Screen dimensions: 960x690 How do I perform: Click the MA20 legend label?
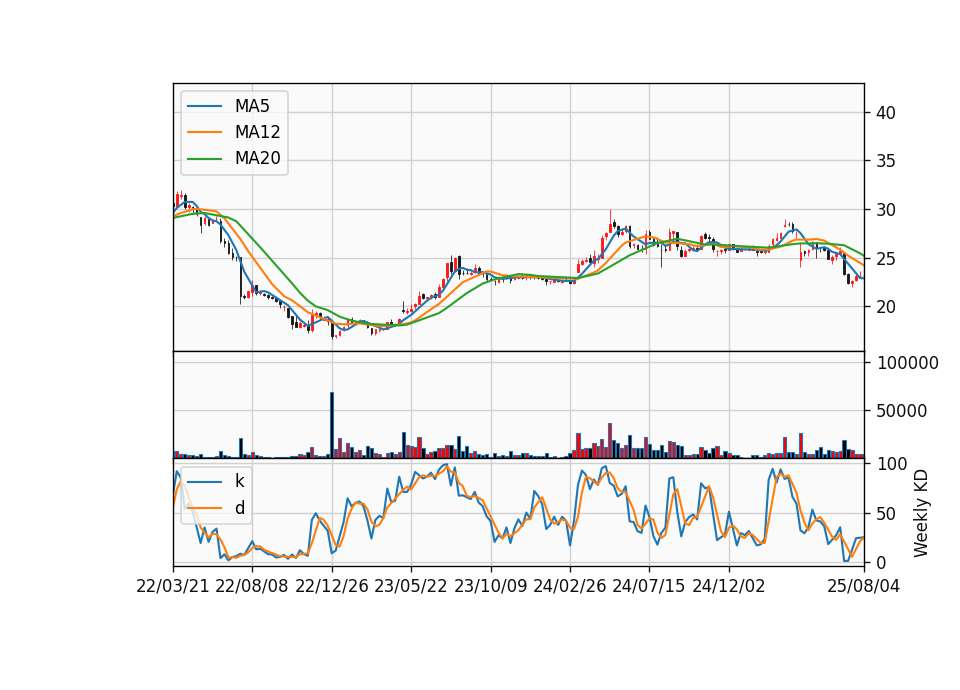coord(257,159)
